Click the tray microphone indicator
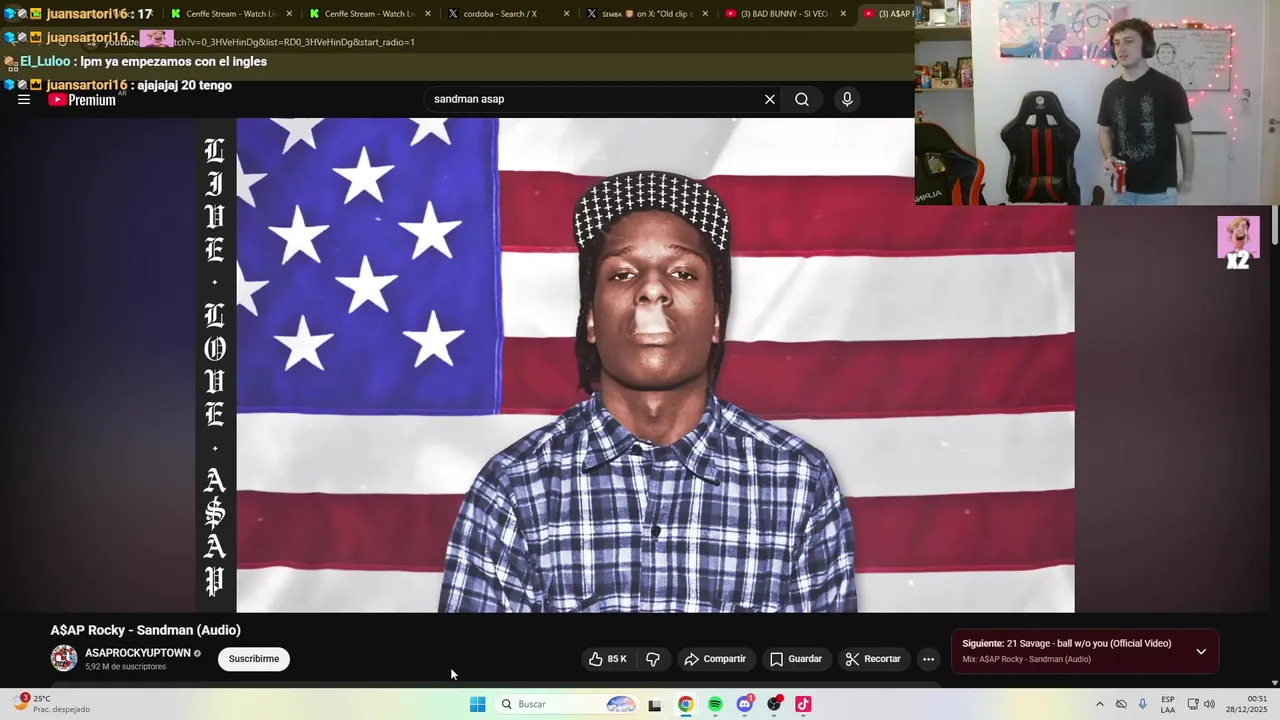Screen dimensions: 1280x720 [1143, 704]
